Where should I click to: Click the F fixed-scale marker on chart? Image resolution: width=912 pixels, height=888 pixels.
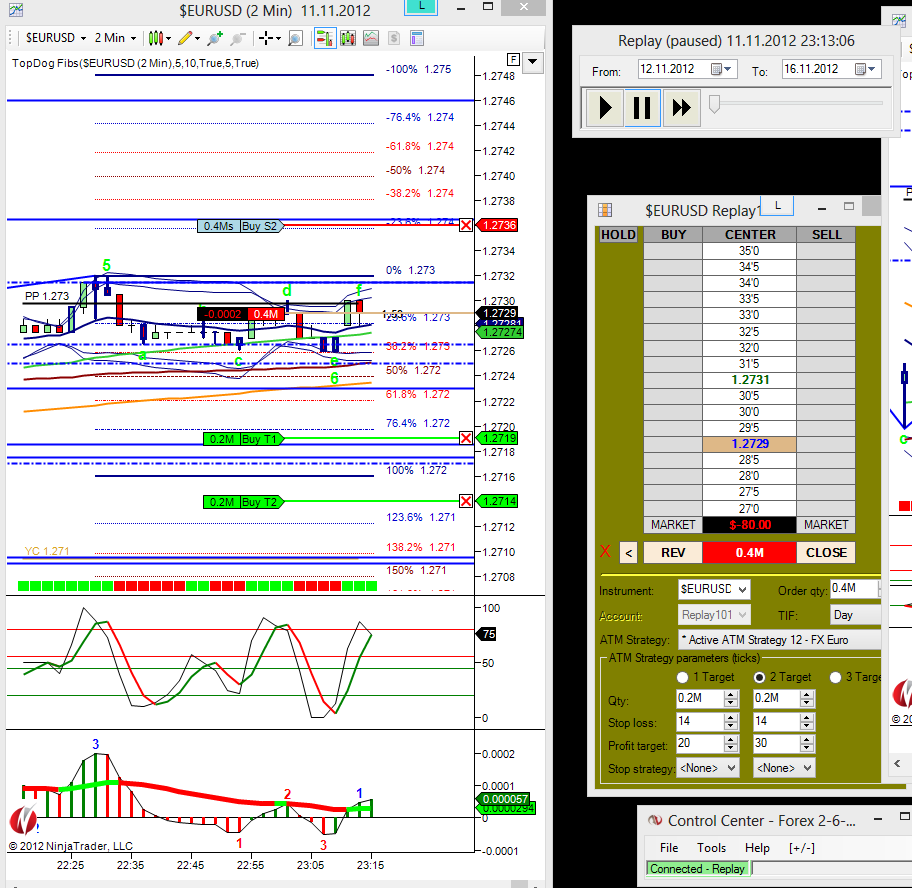[x=513, y=59]
